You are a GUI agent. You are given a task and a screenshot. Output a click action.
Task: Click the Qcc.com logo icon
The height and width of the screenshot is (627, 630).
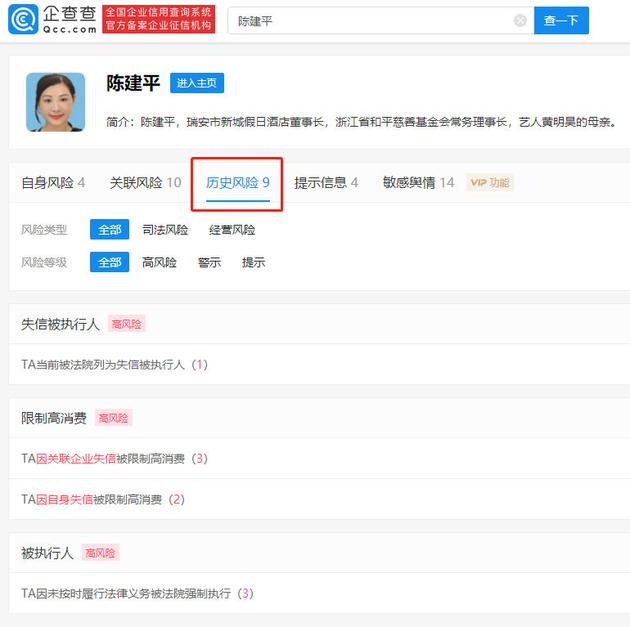click(x=24, y=20)
